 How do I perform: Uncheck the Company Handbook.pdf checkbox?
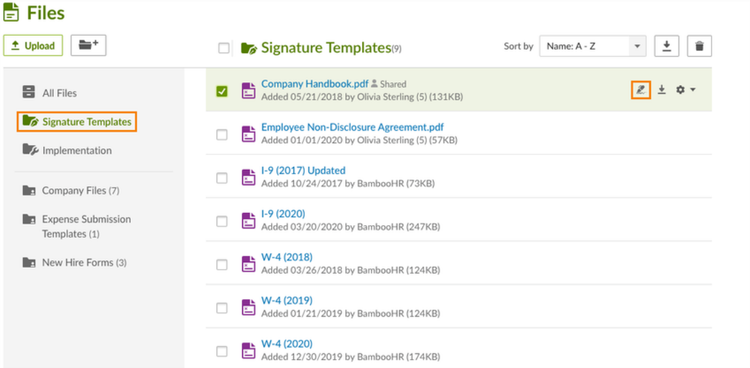(x=222, y=91)
